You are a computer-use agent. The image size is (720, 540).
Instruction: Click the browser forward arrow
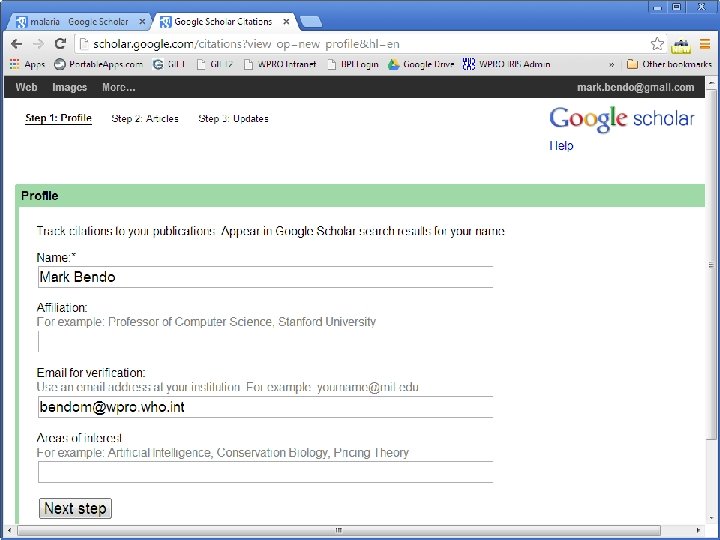point(39,44)
